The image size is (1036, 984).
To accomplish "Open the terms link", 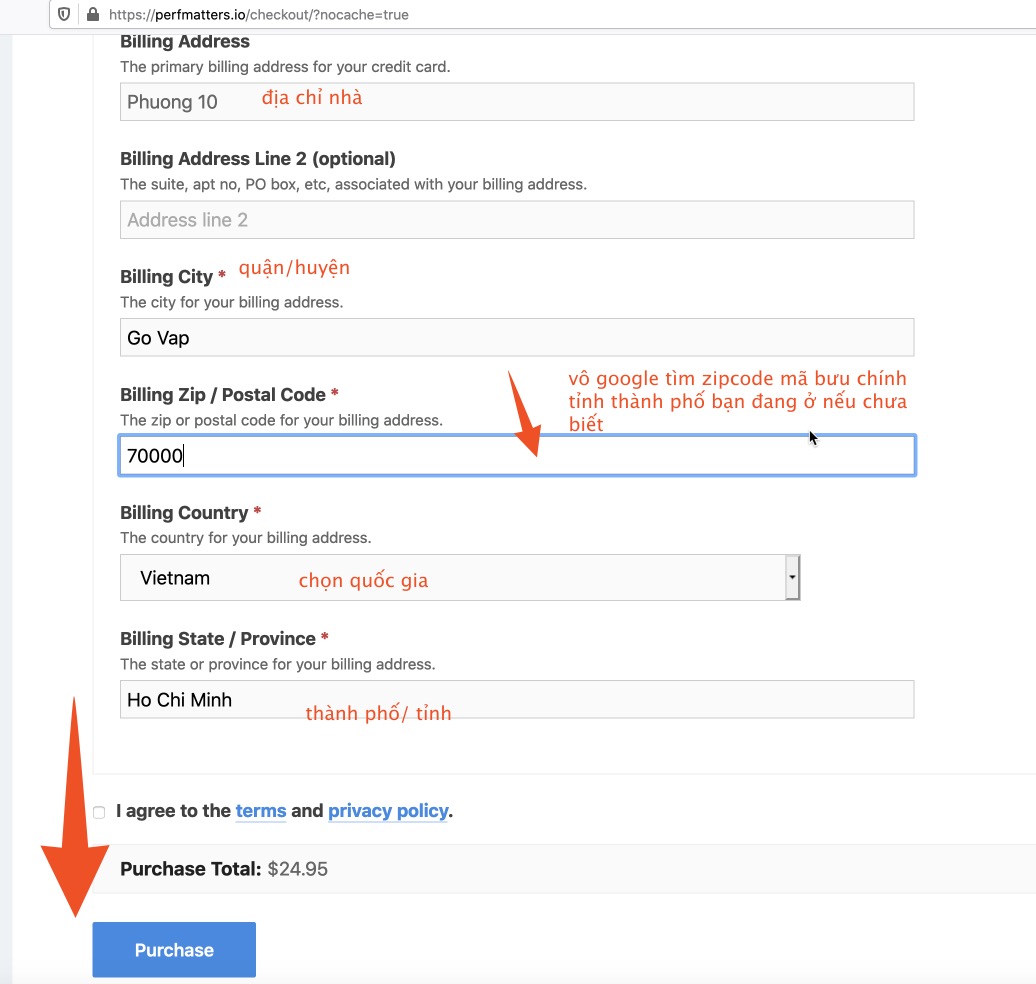I will click(x=261, y=811).
